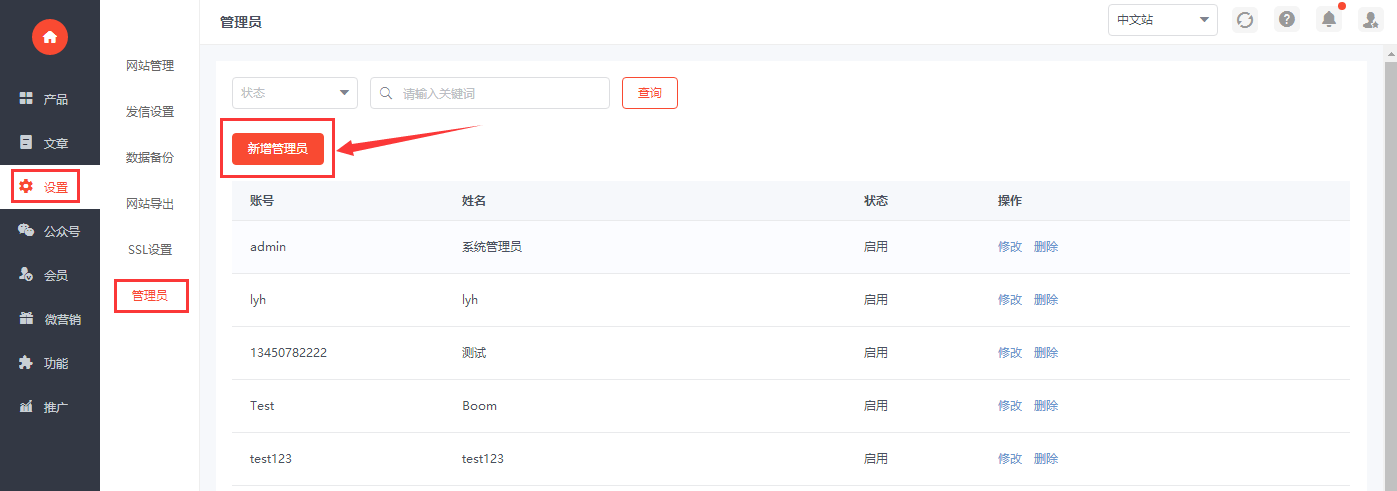Screen dimensions: 1397x491
Task: Open the notifications bell icon
Action: click(1329, 20)
